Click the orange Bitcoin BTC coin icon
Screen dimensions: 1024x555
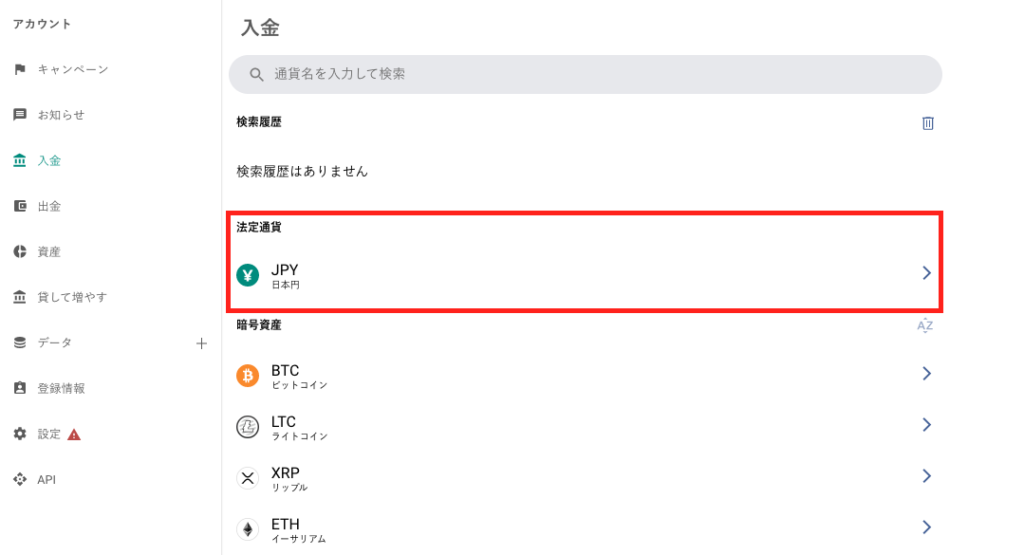248,375
